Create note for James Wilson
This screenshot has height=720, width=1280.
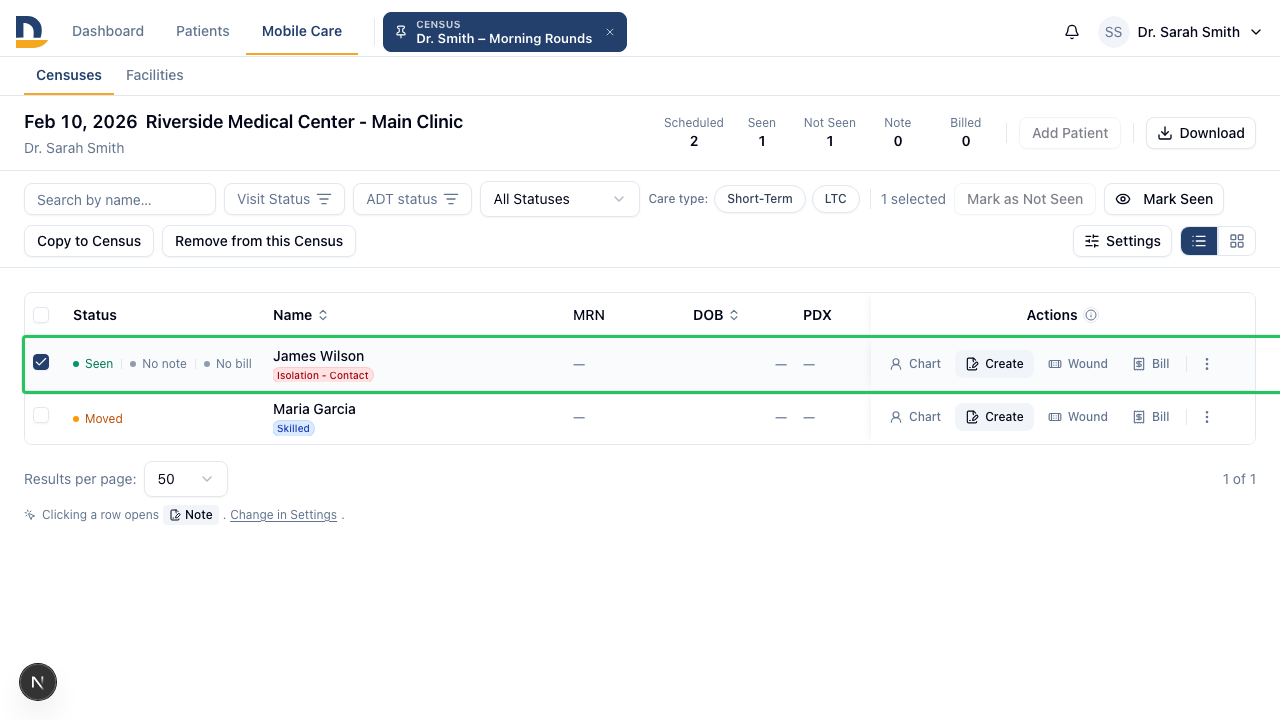tap(994, 364)
